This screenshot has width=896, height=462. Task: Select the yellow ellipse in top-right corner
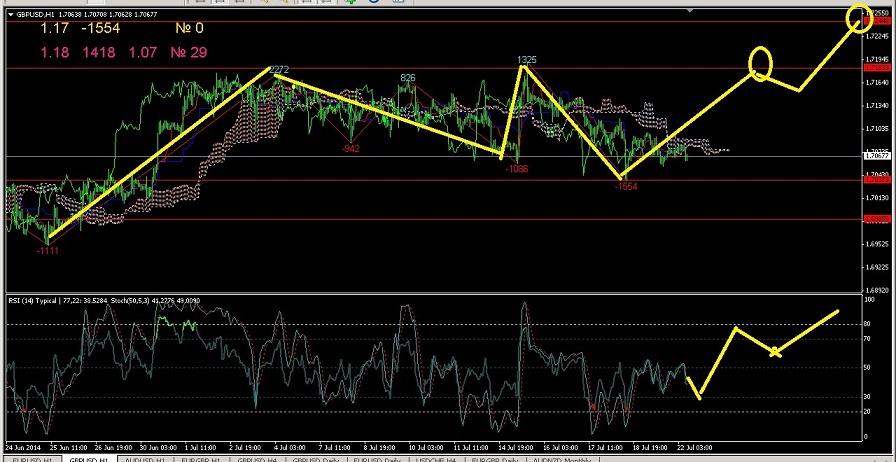[x=859, y=17]
